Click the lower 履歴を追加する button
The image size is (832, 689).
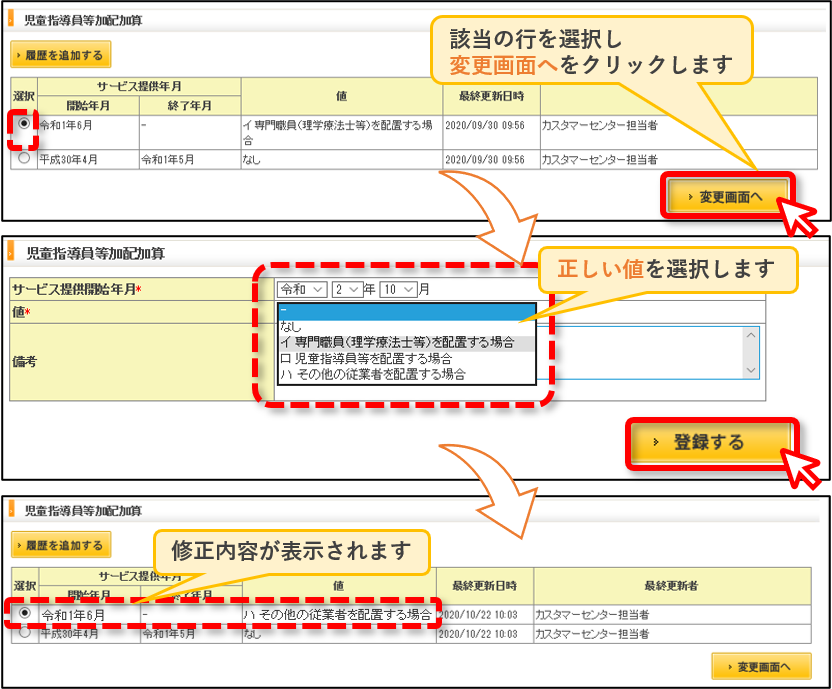click(x=61, y=545)
